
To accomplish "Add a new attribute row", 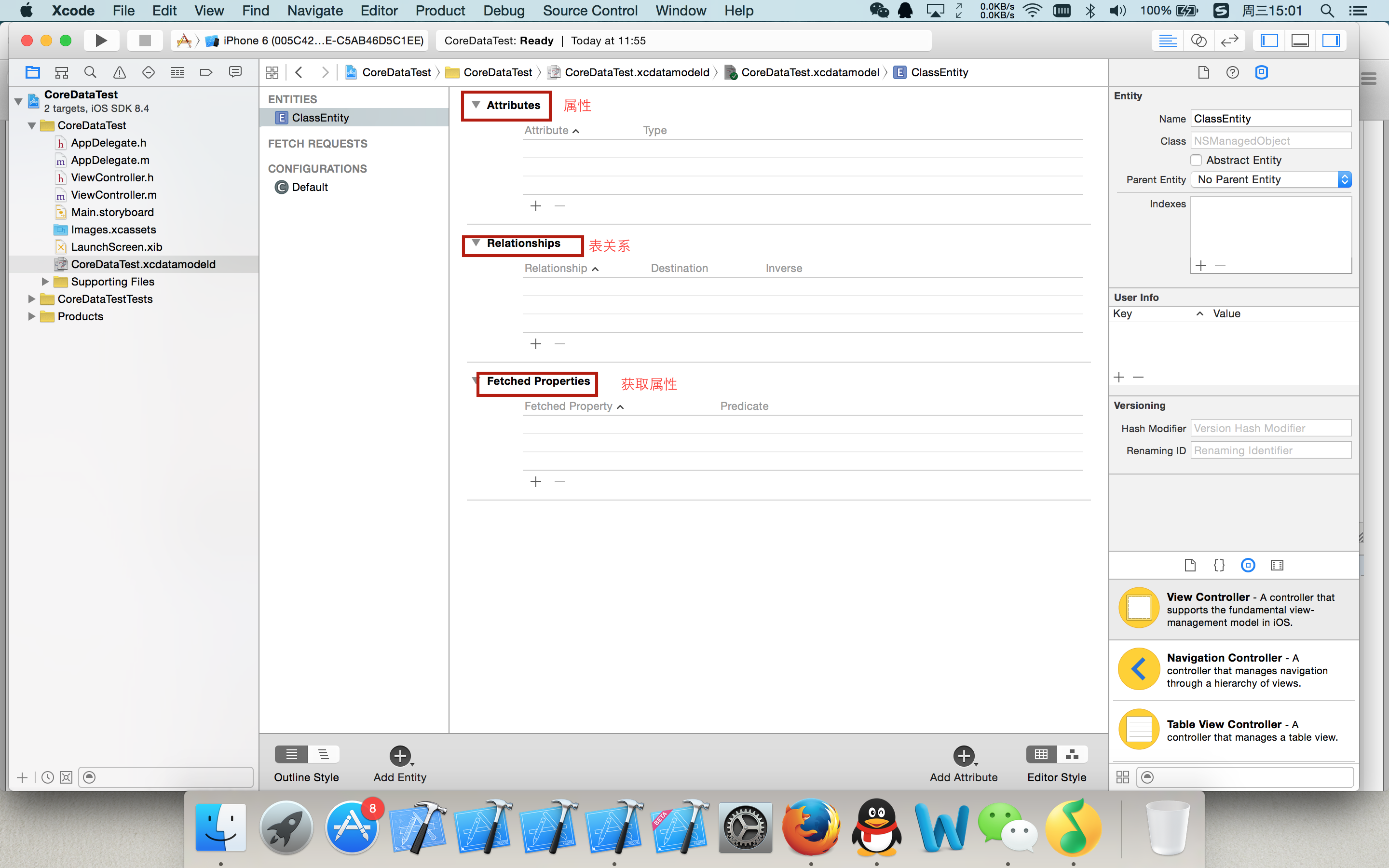I will coord(535,206).
